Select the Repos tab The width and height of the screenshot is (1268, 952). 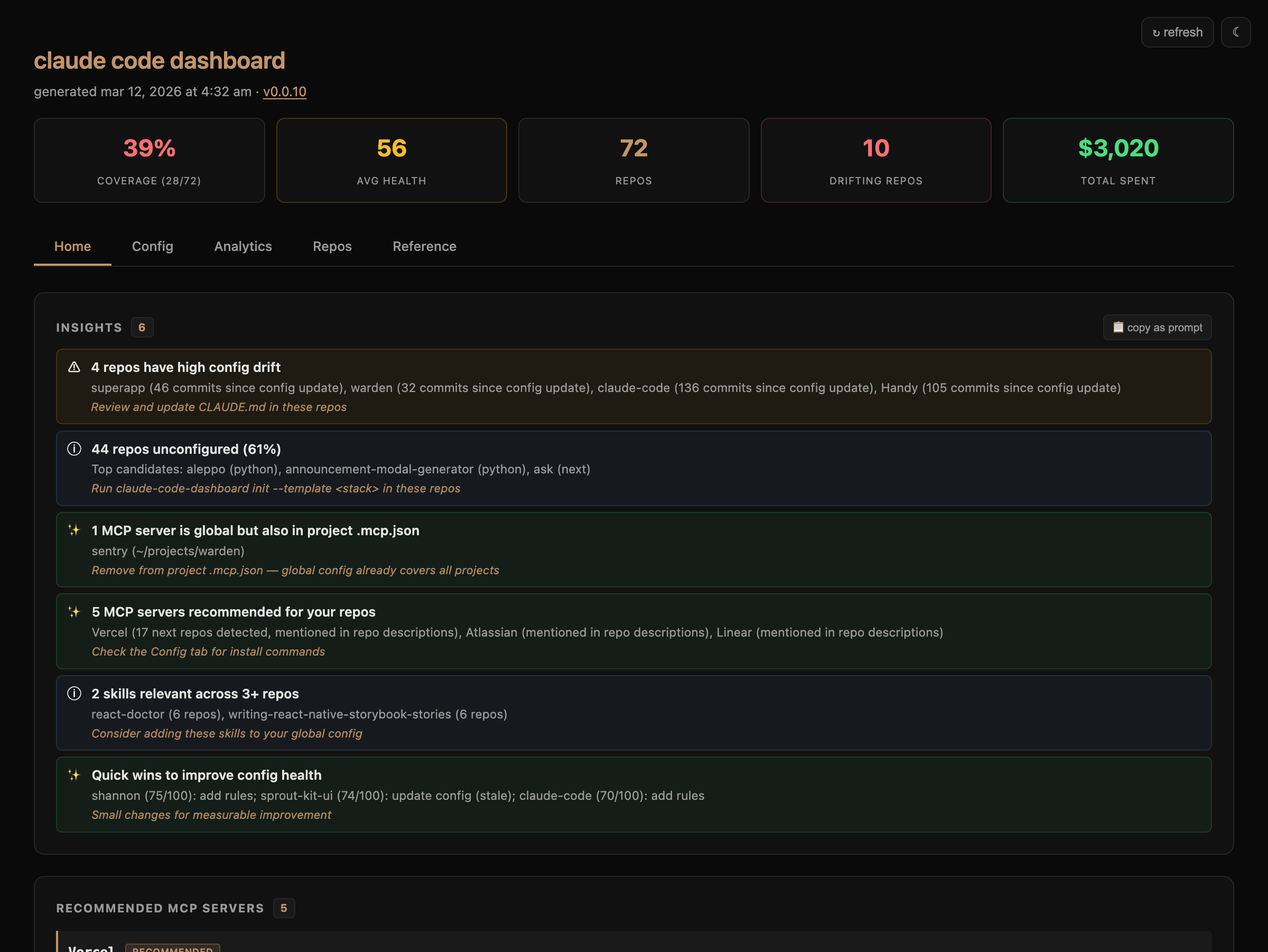tap(332, 247)
